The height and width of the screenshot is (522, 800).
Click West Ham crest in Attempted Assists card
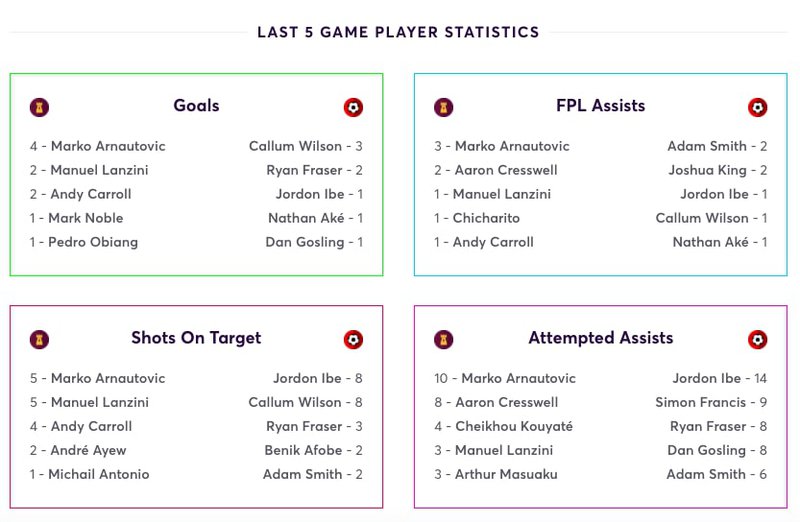click(443, 339)
